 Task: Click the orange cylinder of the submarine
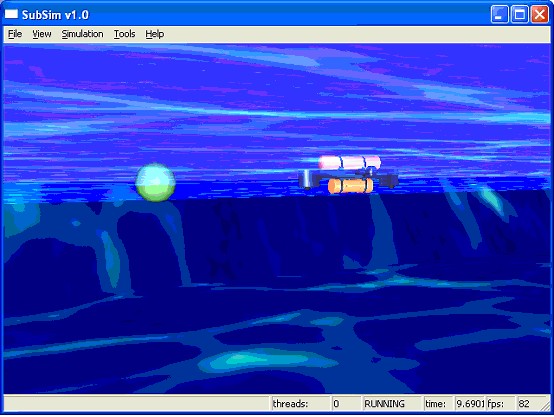pyautogui.click(x=350, y=186)
